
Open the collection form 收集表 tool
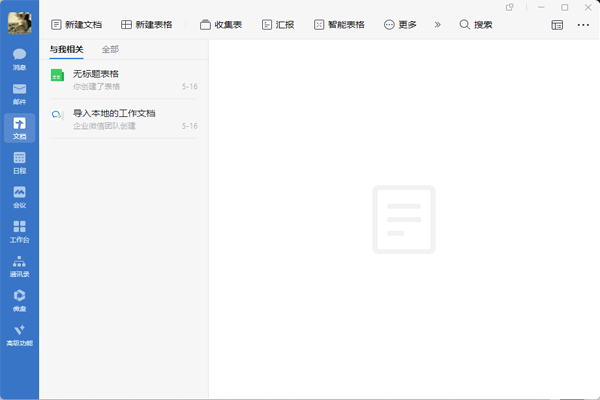[x=221, y=25]
